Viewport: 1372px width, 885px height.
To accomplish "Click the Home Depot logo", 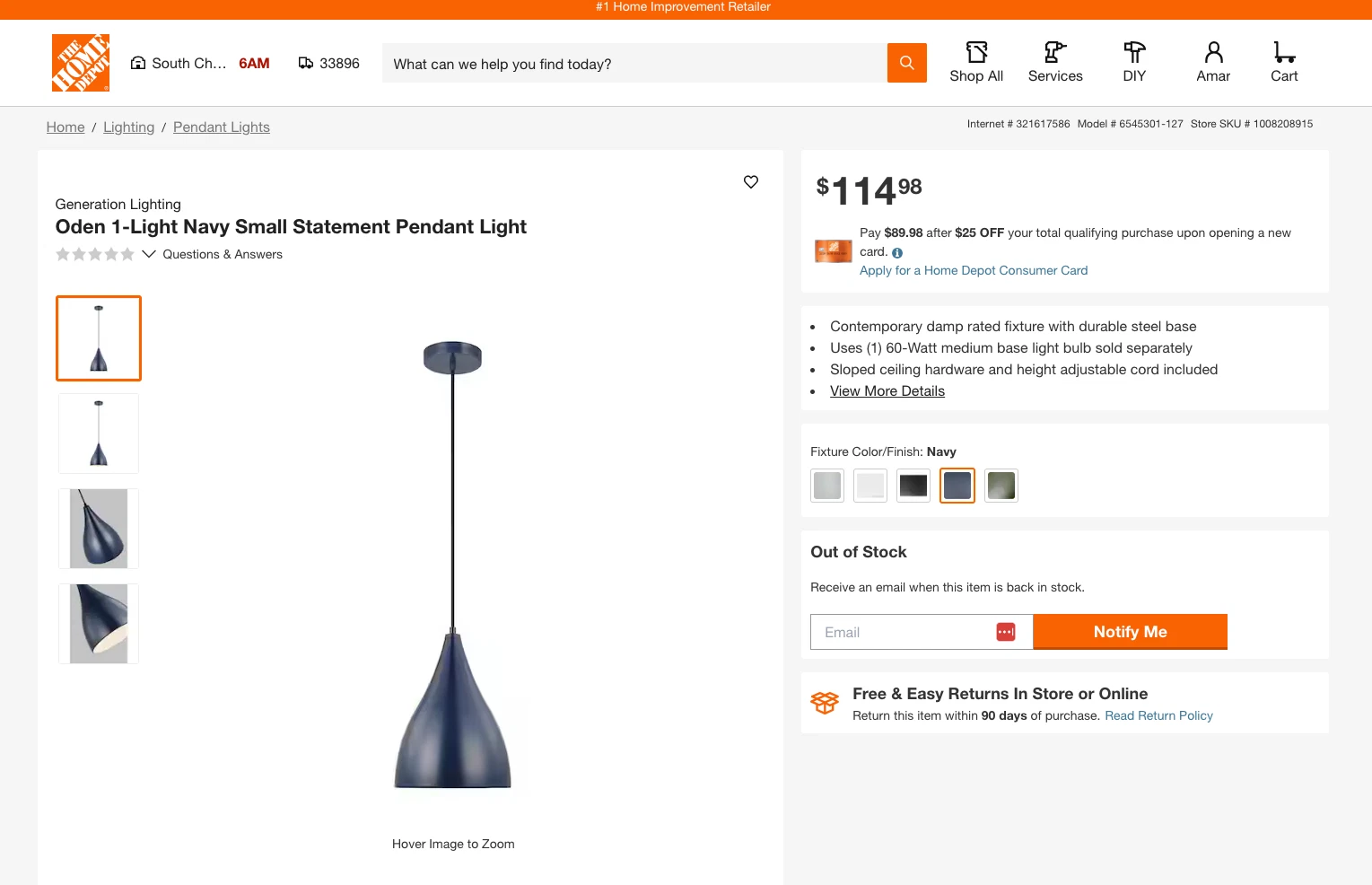I will coord(81,63).
